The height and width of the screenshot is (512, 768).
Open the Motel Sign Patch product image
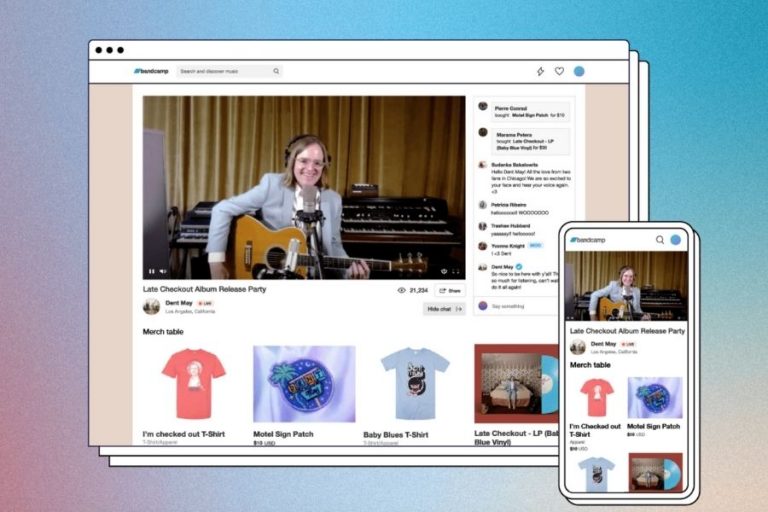pyautogui.click(x=304, y=384)
